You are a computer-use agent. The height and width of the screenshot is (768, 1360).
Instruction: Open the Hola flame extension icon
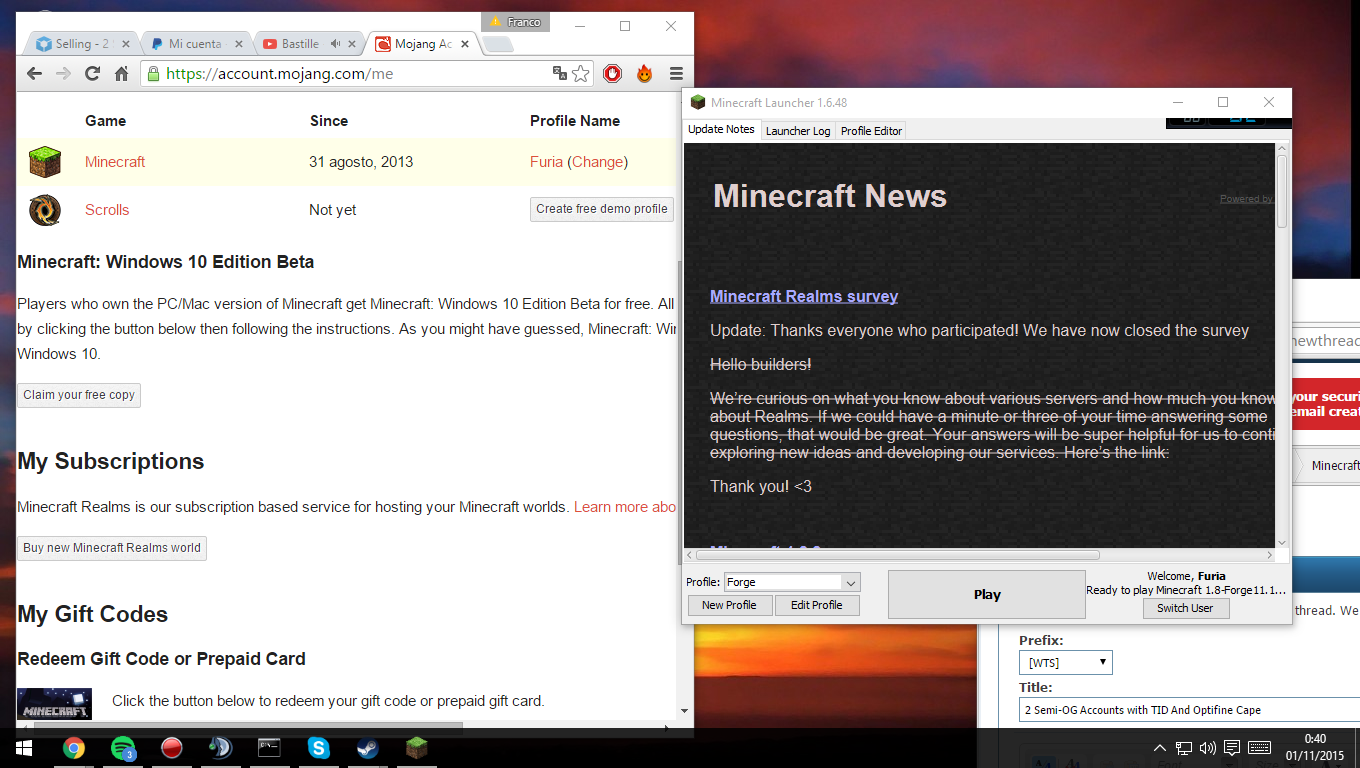645,73
